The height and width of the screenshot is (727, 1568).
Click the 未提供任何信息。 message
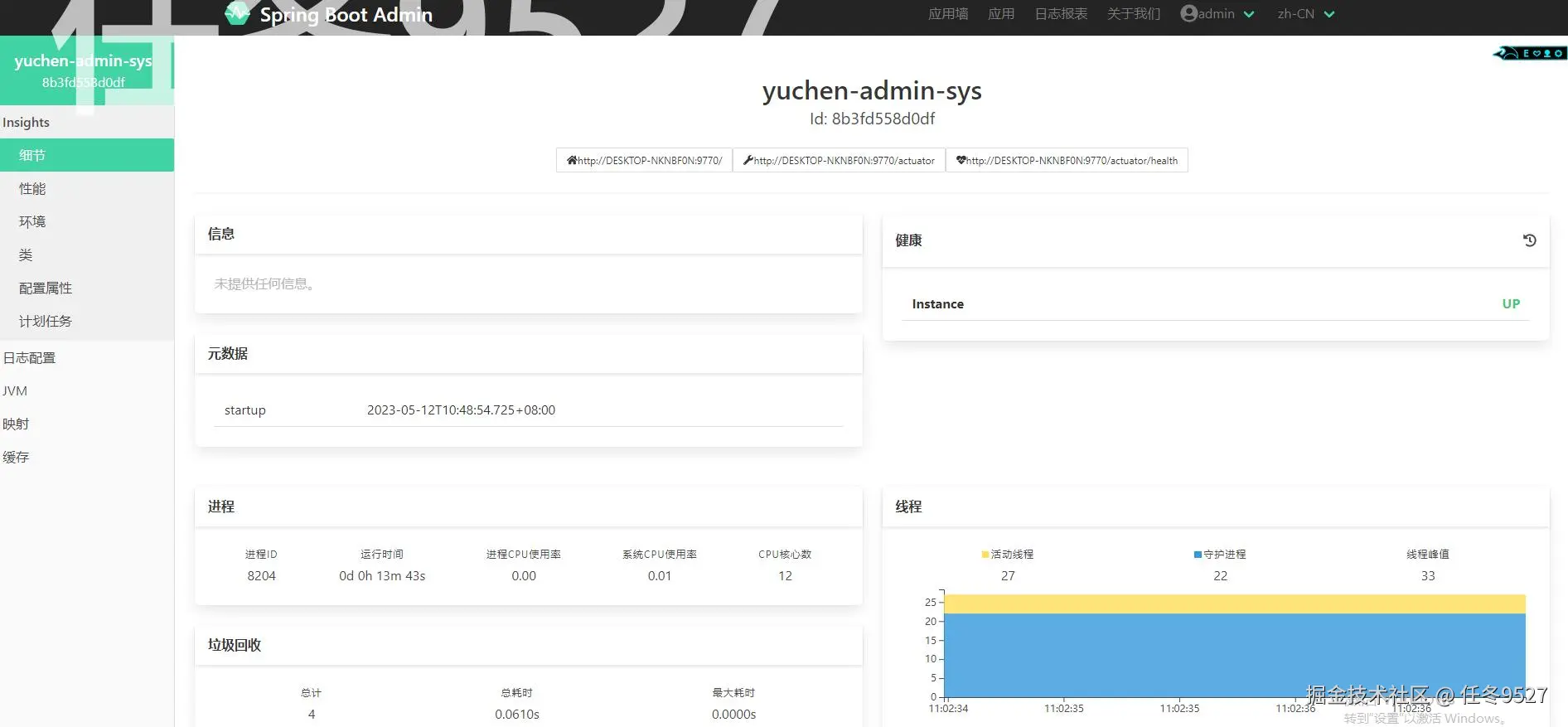pos(264,284)
